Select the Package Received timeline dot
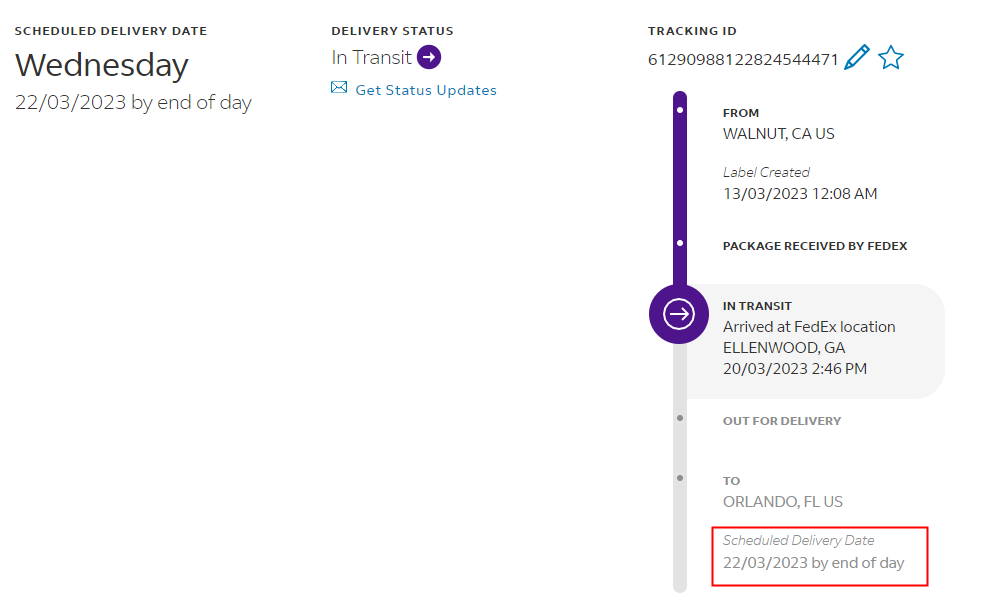Screen dimensions: 983x601 [x=680, y=243]
